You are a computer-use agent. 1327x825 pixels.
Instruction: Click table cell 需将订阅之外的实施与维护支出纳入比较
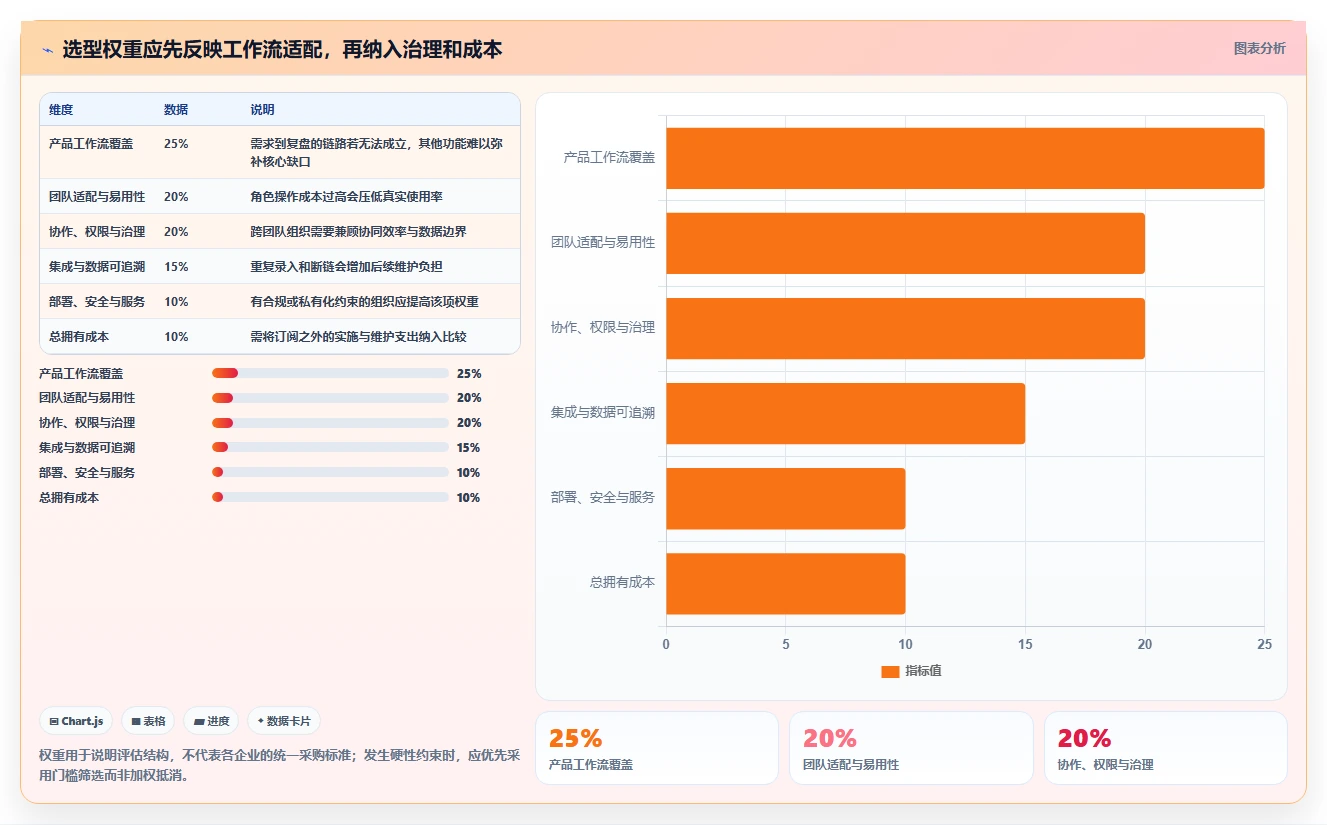pos(358,337)
